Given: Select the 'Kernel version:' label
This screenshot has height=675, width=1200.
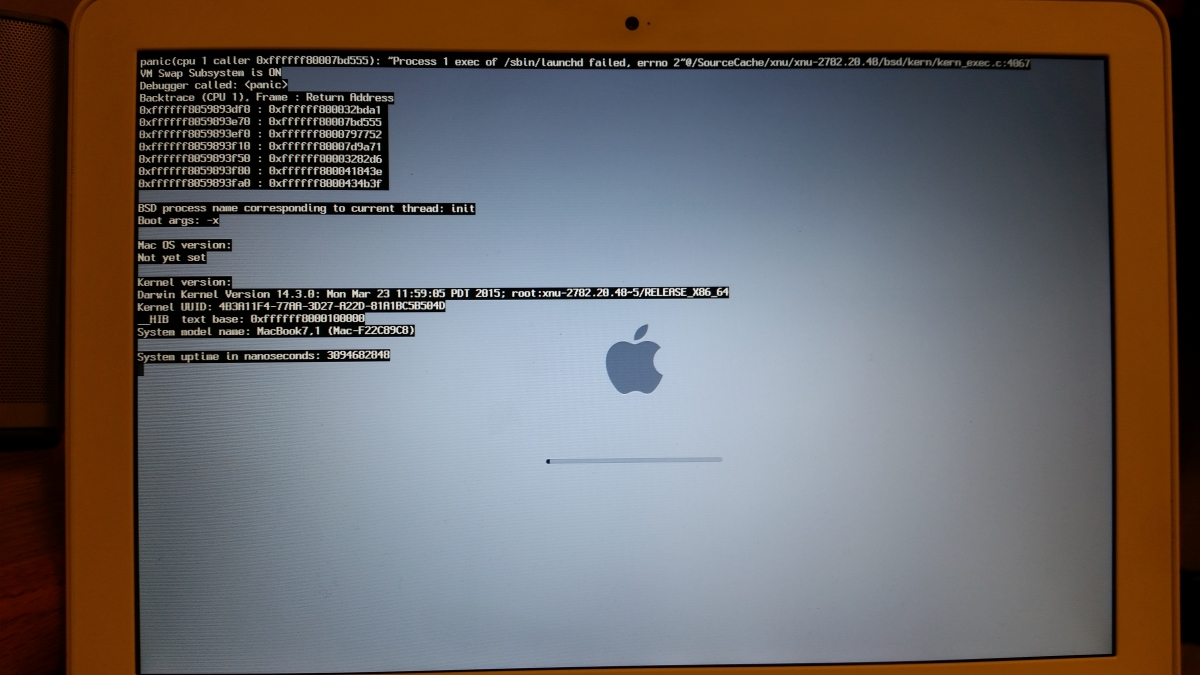Looking at the screenshot, I should 185,282.
